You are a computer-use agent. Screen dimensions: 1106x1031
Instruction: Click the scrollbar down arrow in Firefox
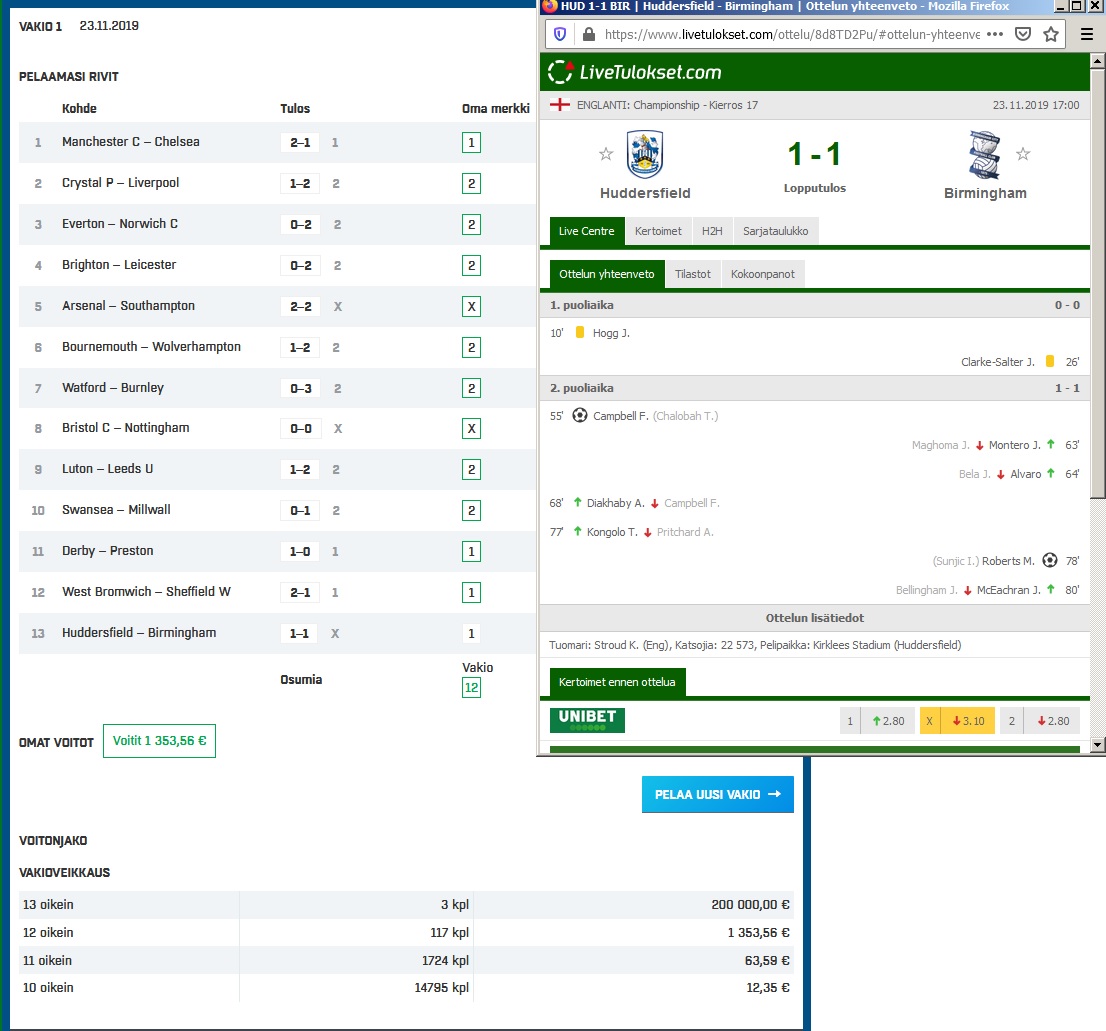click(x=1097, y=745)
